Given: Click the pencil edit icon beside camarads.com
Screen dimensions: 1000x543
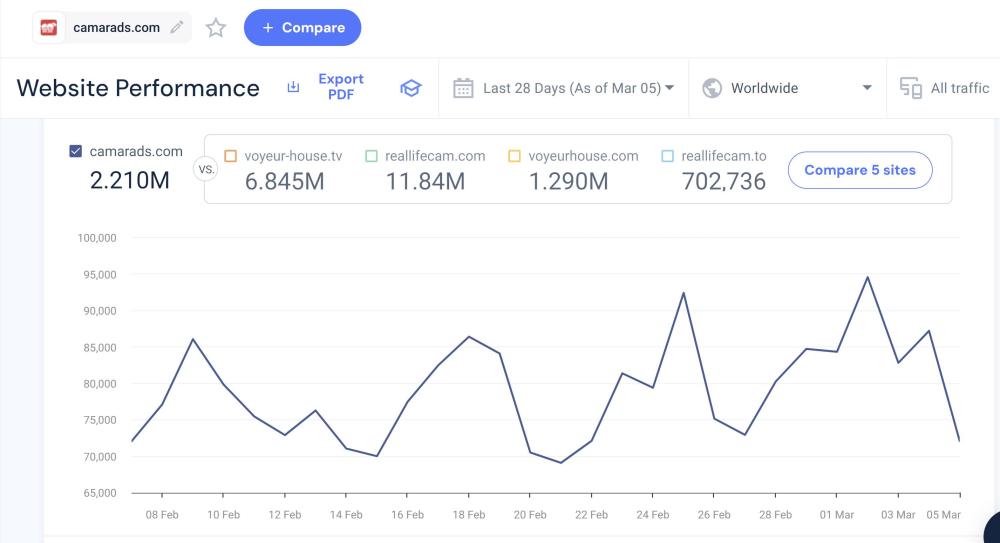Looking at the screenshot, I should pos(177,28).
